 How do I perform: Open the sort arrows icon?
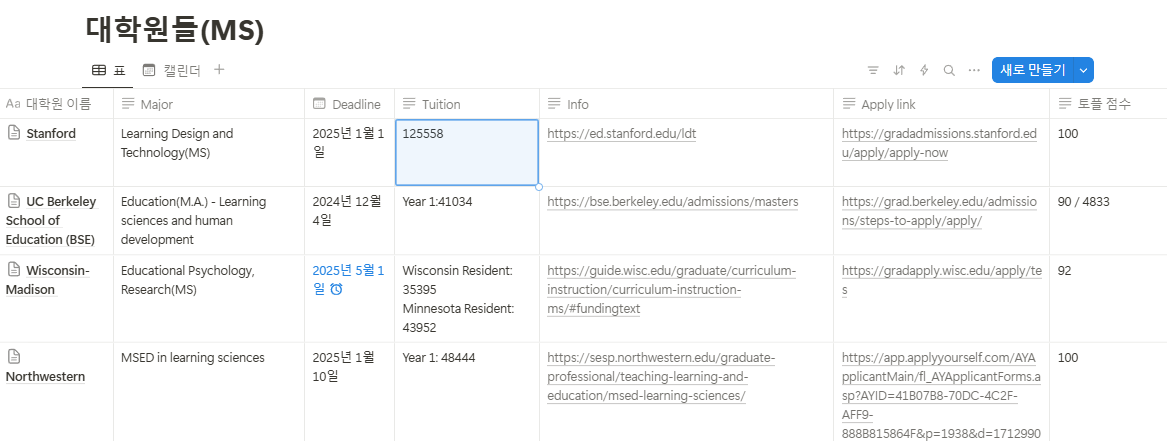pos(899,70)
